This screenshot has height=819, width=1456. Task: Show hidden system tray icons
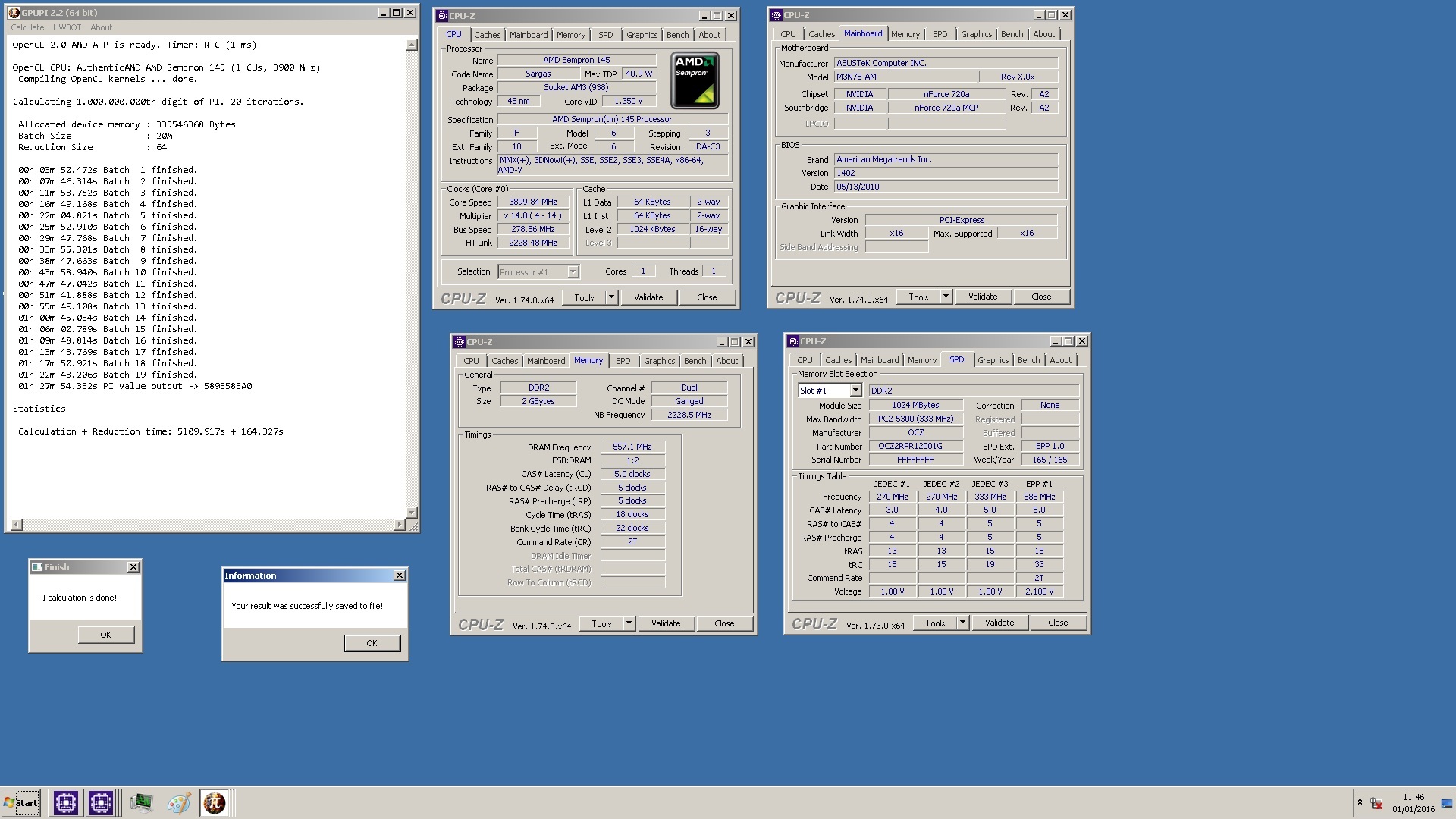[x=1360, y=802]
